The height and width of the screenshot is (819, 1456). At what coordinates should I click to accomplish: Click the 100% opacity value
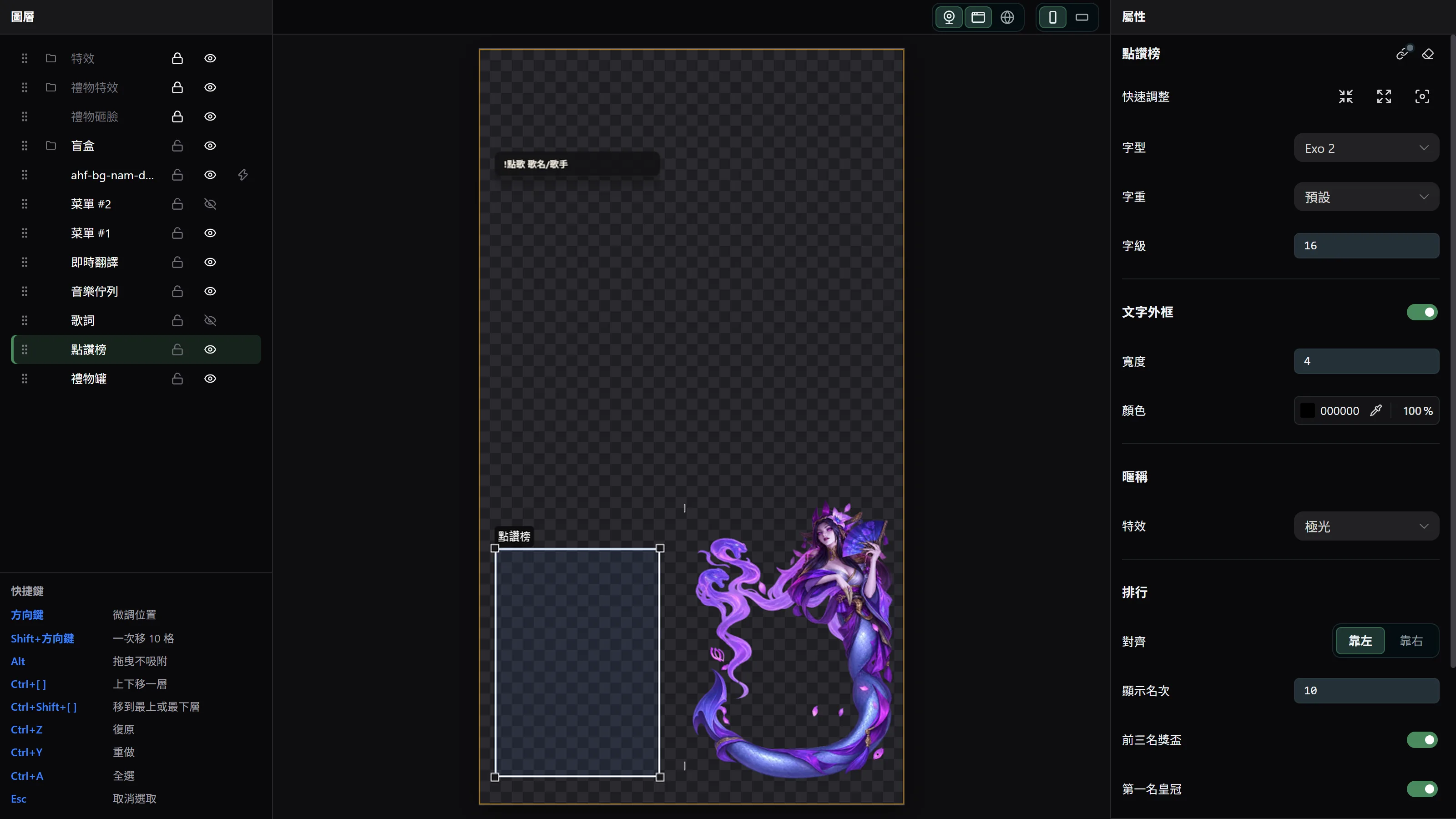click(1418, 411)
